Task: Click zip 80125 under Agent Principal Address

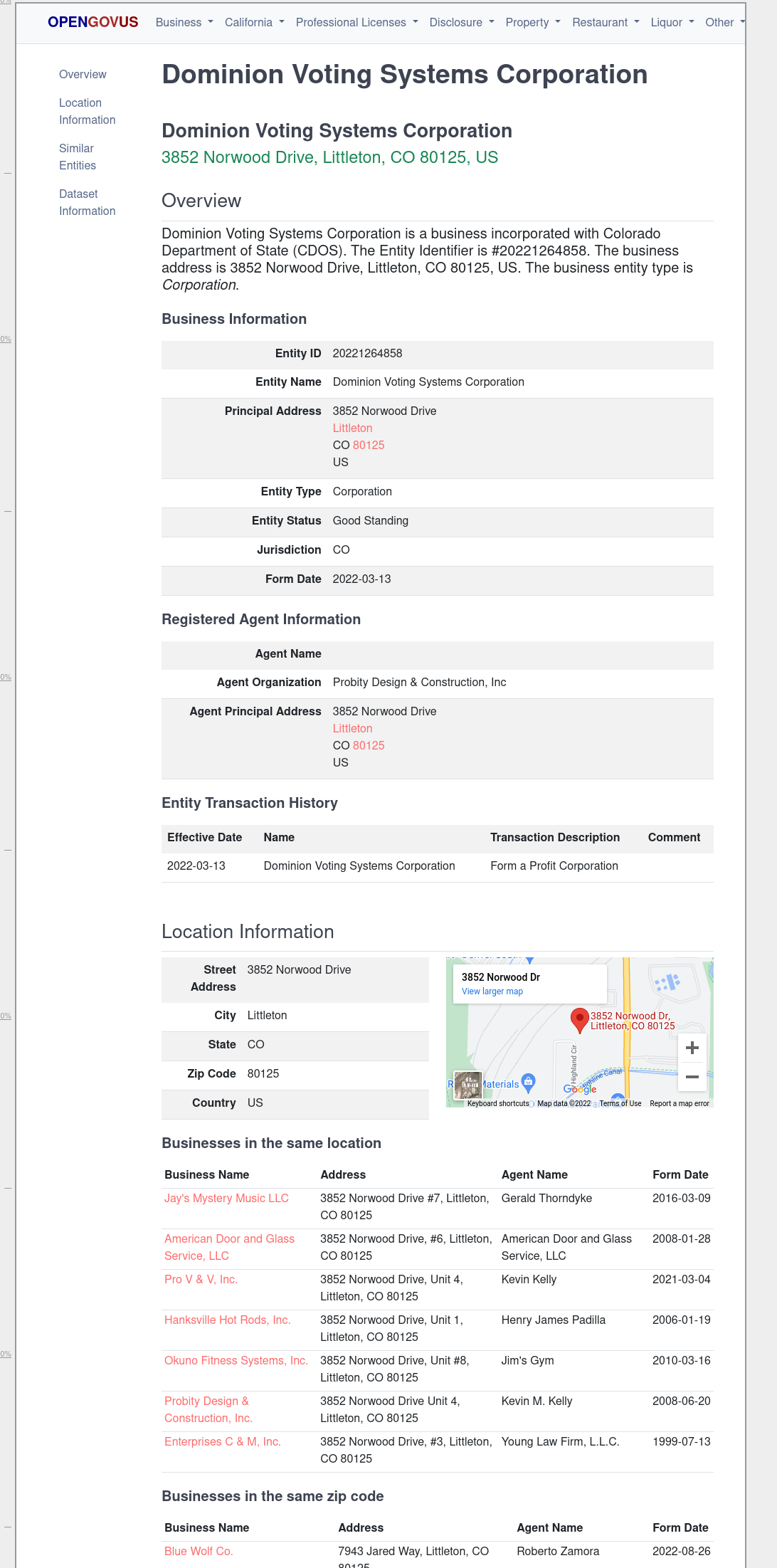Action: tap(369, 746)
